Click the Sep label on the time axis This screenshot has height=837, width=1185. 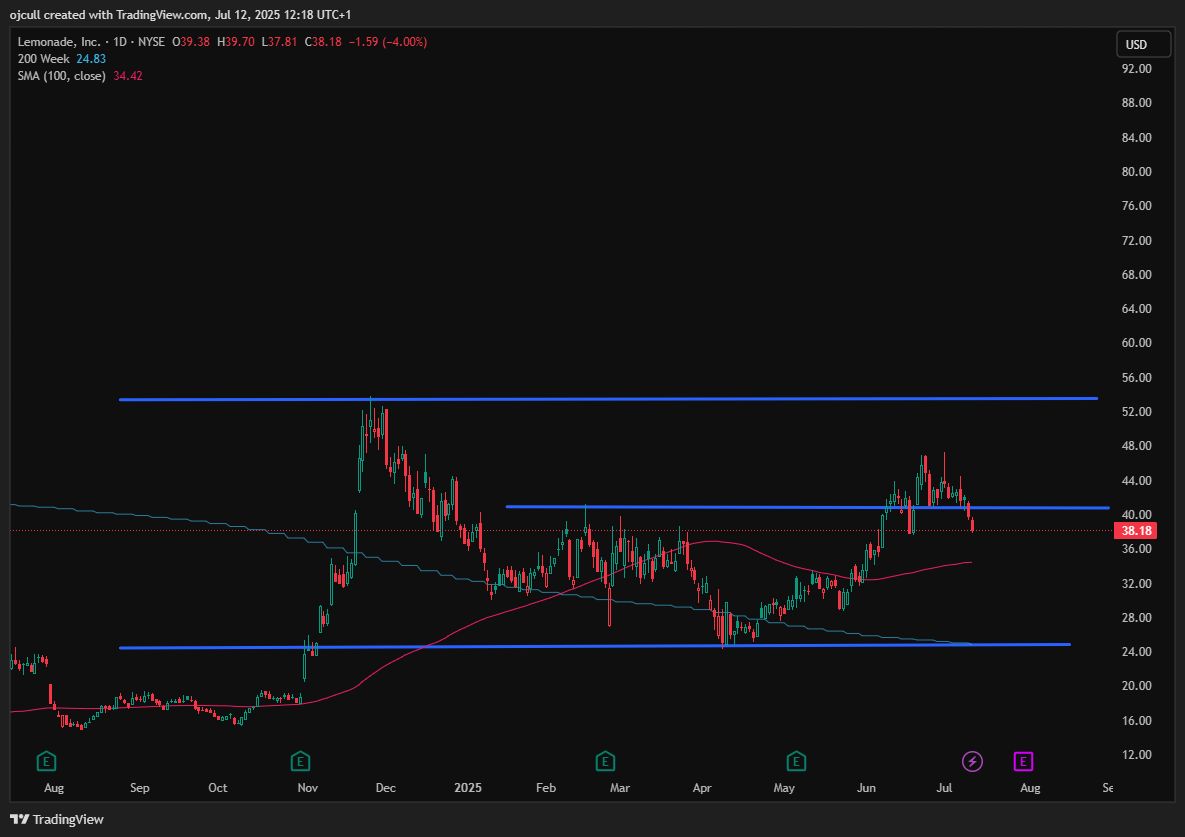(x=140, y=788)
